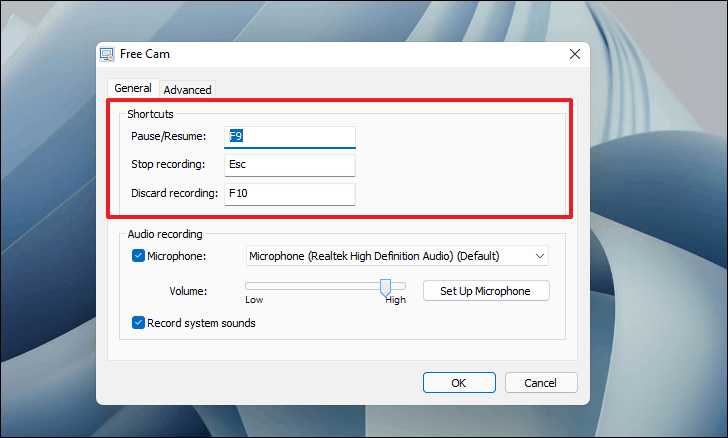Click the Stop recording shortcut field
728x438 pixels.
click(x=290, y=165)
